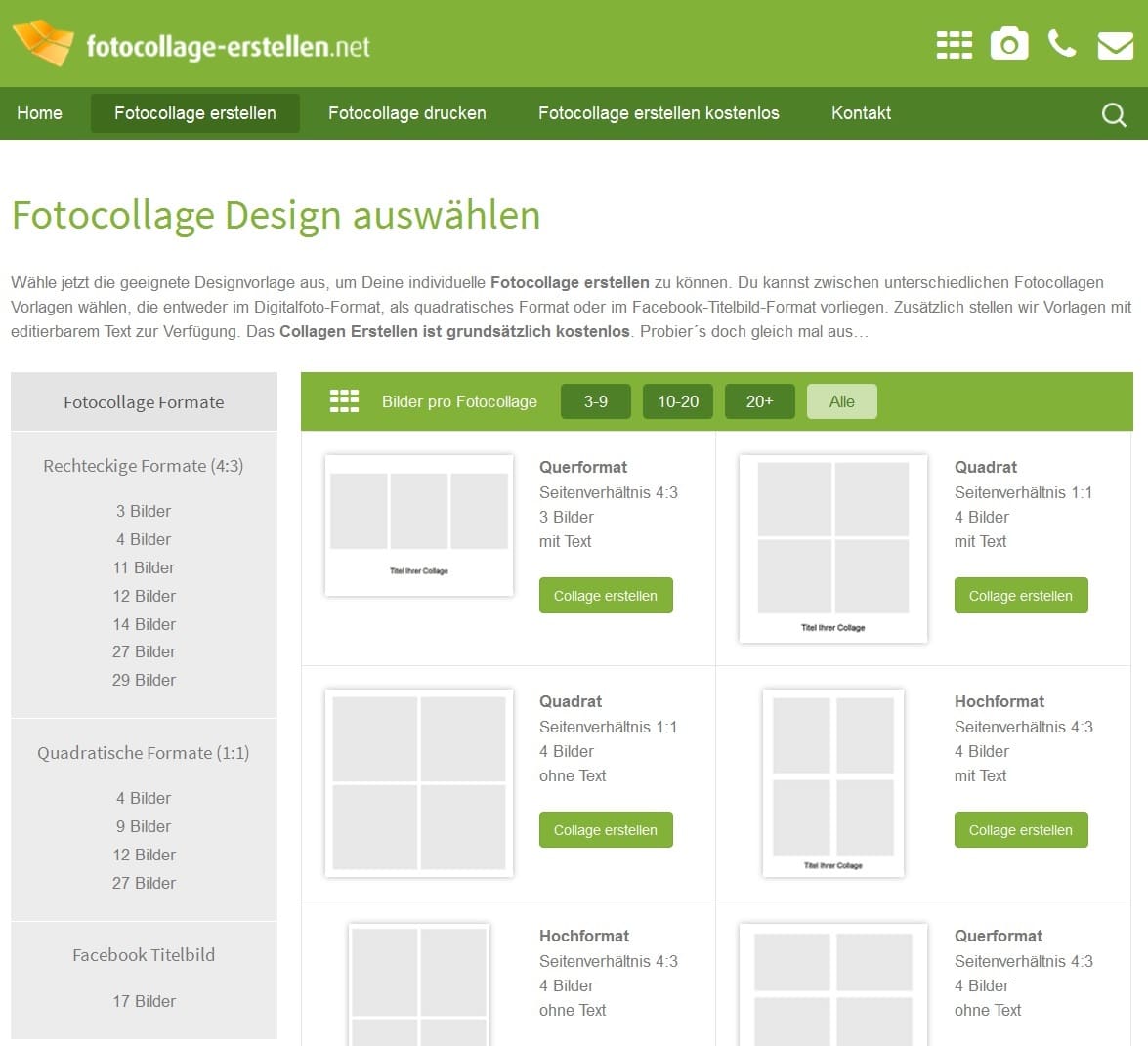Select 17 Bilder Facebook Titelbild
Viewport: 1148px width, 1046px height.
click(144, 1001)
